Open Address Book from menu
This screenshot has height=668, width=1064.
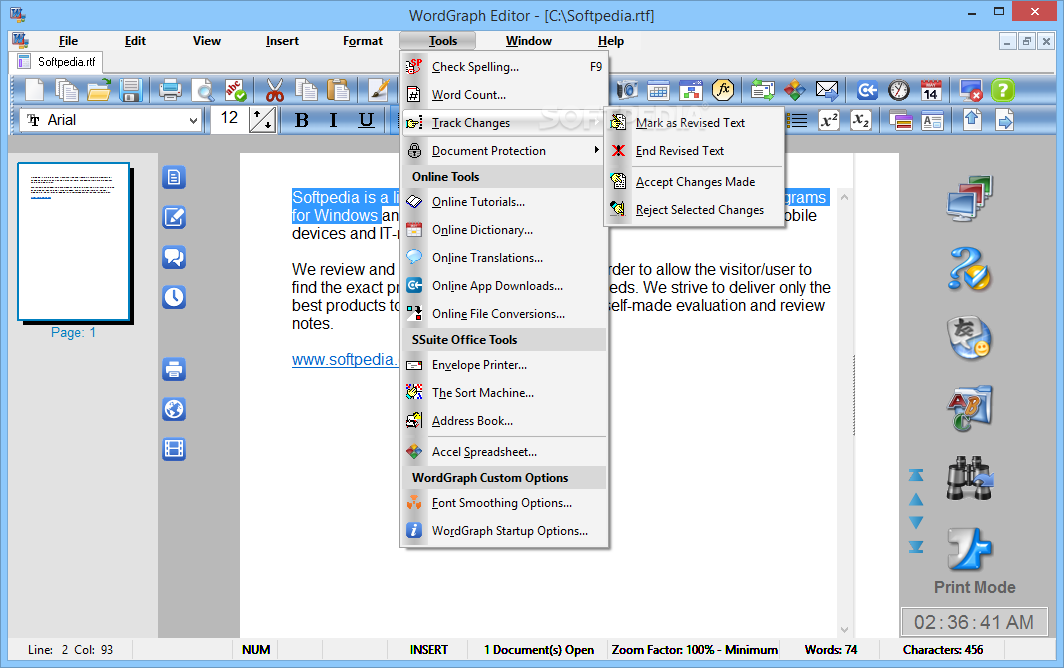coord(504,421)
